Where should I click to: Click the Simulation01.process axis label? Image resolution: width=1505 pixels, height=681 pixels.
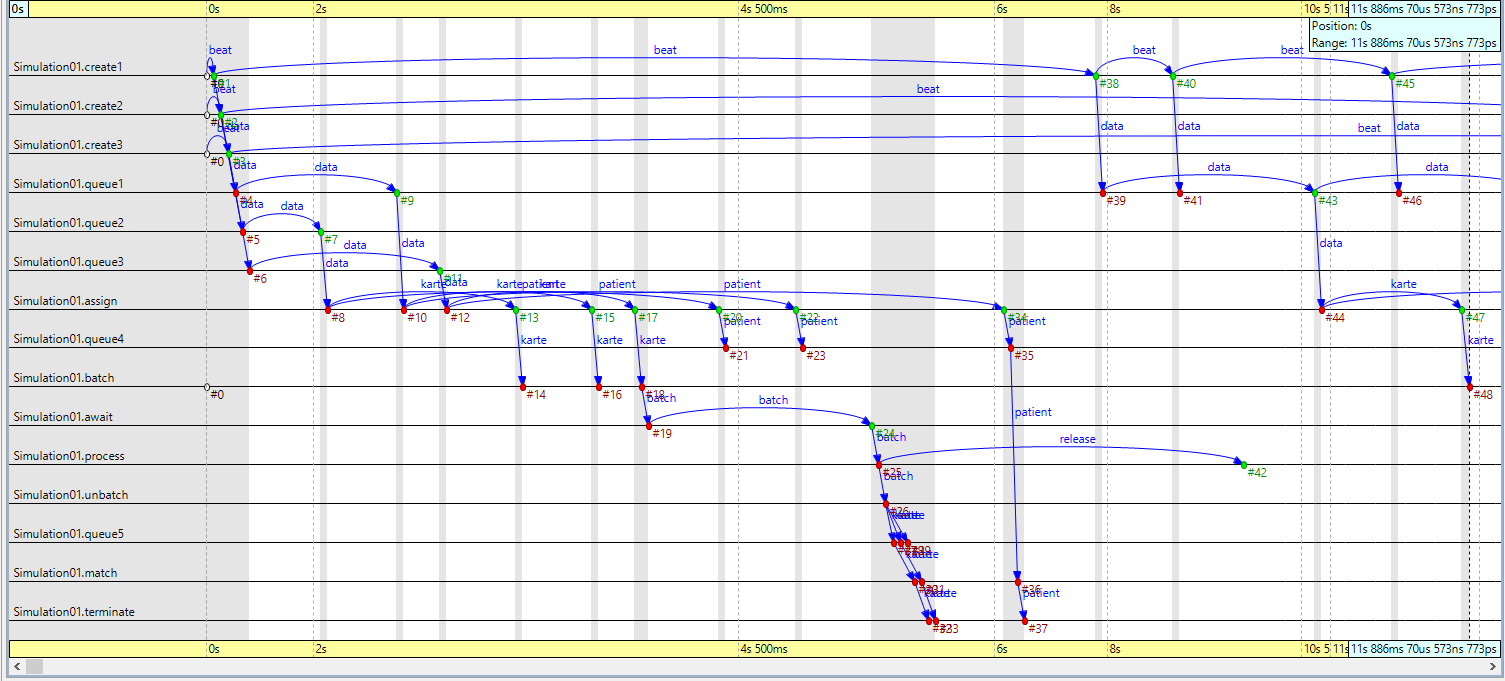[x=69, y=456]
